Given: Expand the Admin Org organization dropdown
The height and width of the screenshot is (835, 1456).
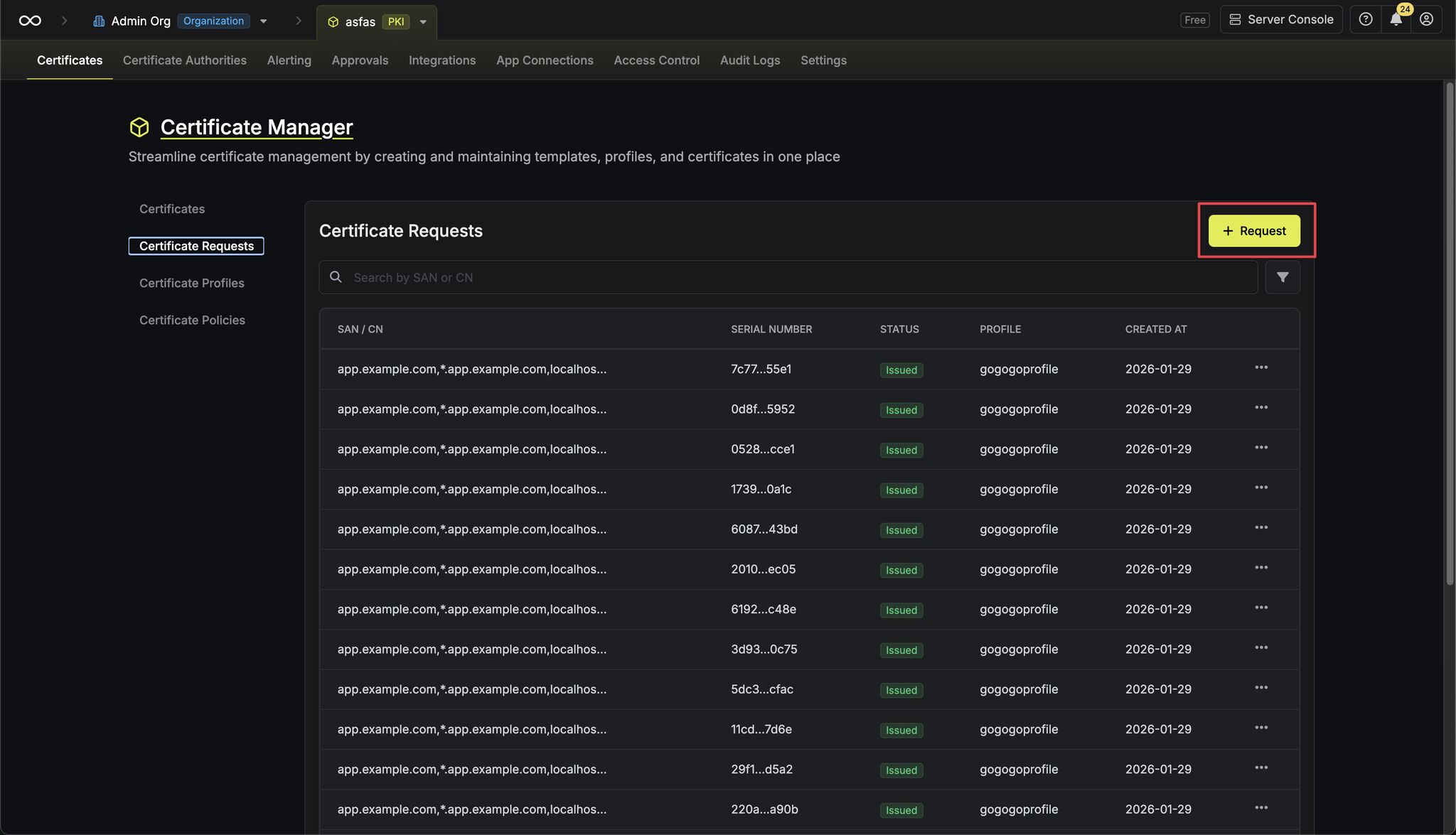Looking at the screenshot, I should coord(264,21).
